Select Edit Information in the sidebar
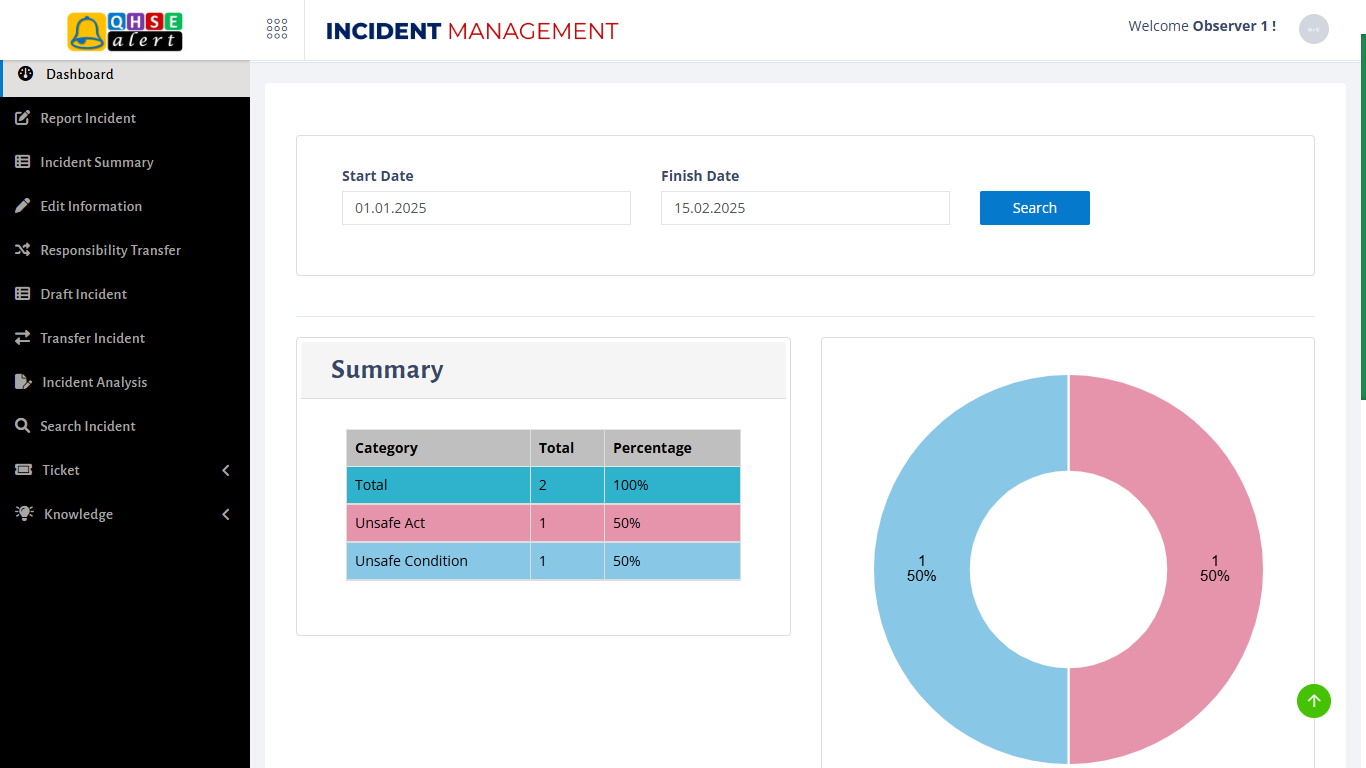Viewport: 1366px width, 768px height. (91, 206)
